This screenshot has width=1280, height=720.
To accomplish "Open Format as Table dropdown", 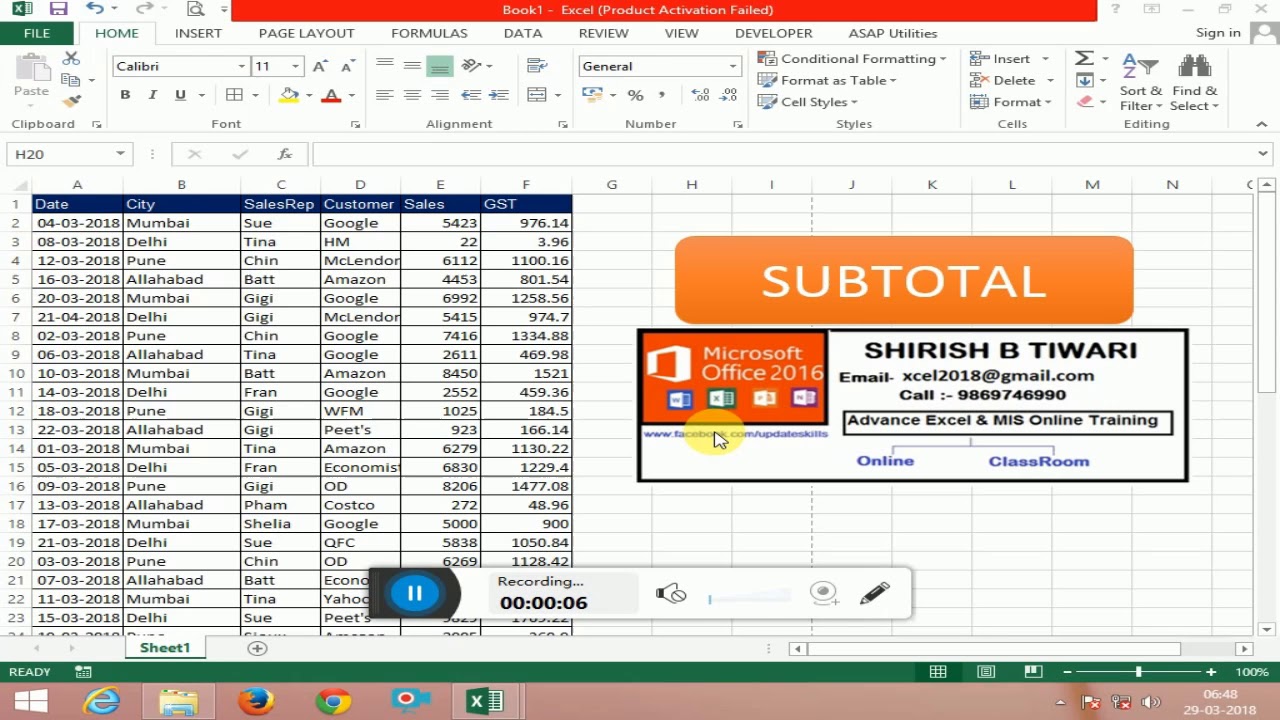I will point(827,81).
